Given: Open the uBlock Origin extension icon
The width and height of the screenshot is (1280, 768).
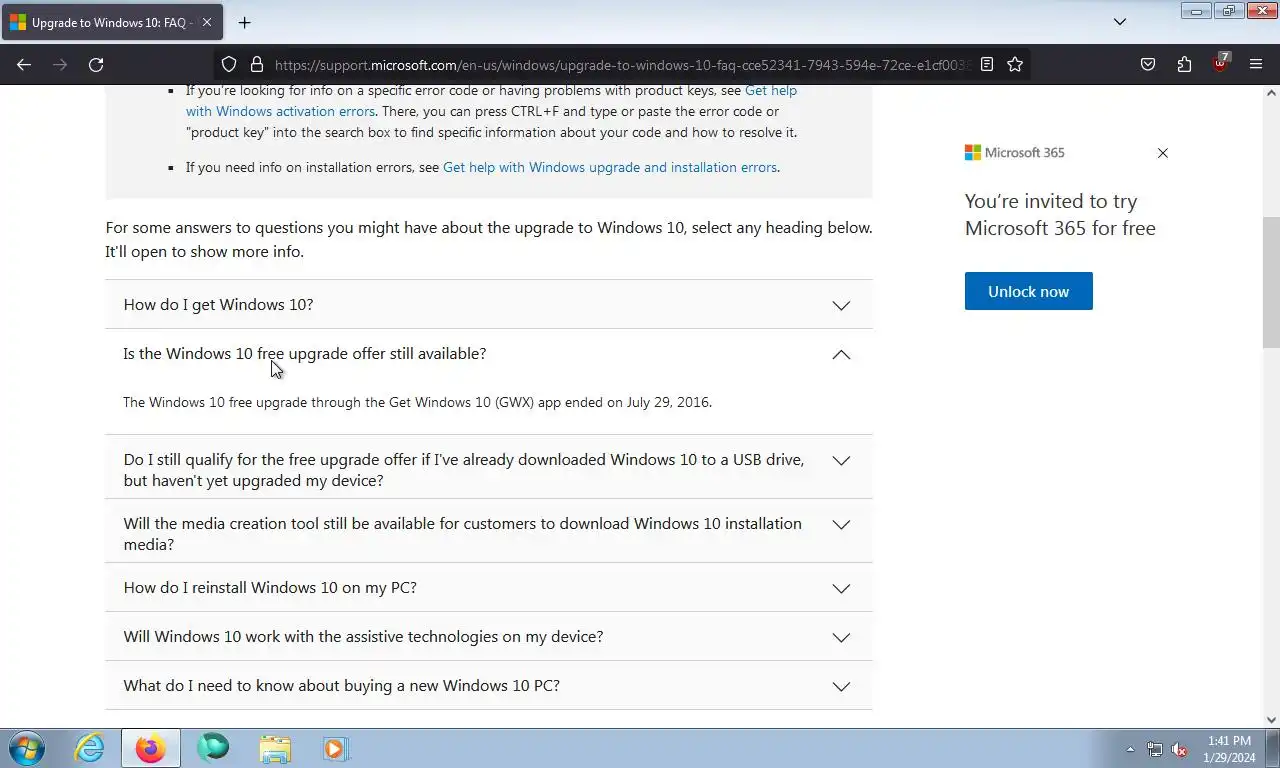Looking at the screenshot, I should coord(1220,63).
